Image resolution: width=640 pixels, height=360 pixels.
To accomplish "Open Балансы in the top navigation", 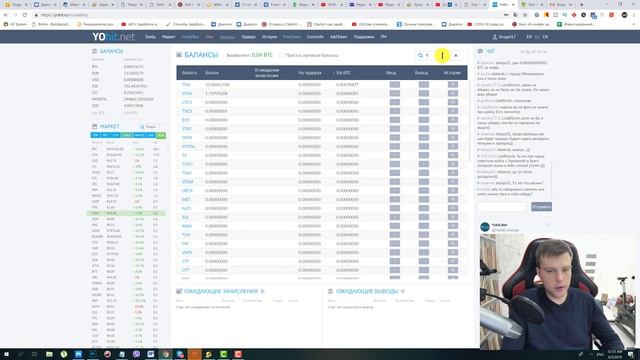I will (x=227, y=37).
